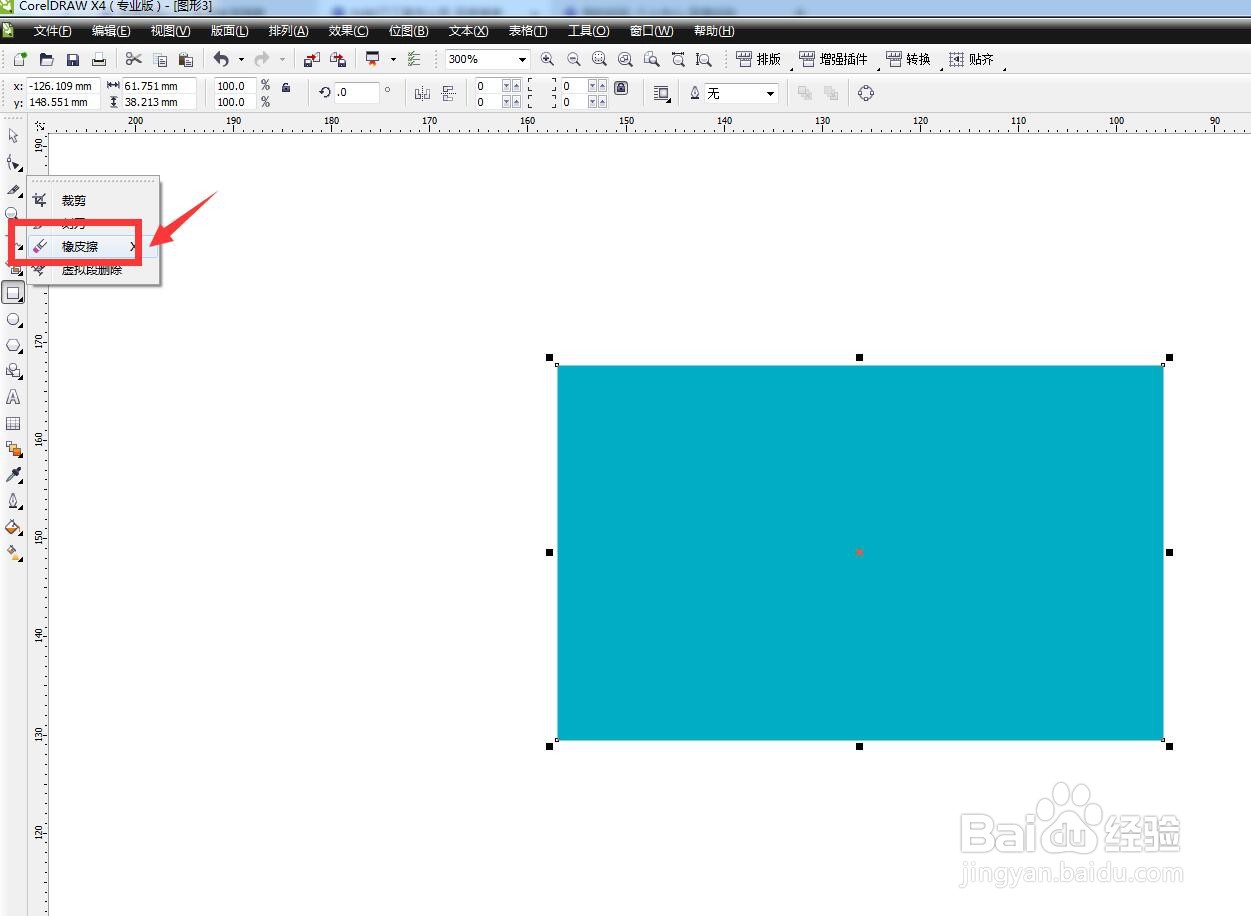Screen dimensions: 1251x916
Task: Cut the selection with the scissors icon
Action: (x=133, y=60)
